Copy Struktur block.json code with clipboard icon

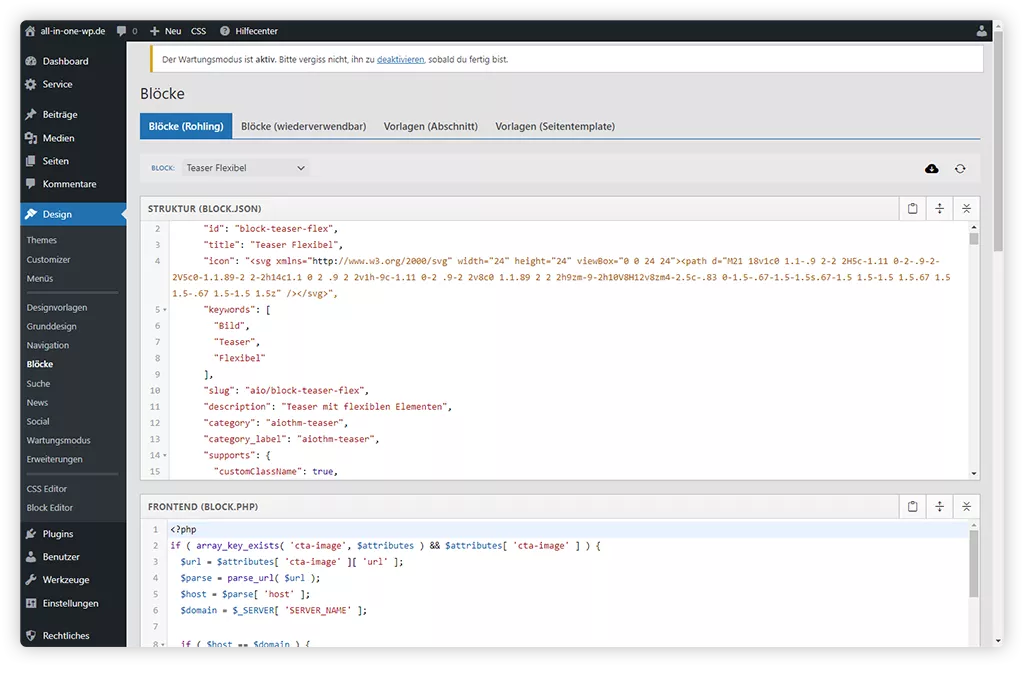point(913,208)
